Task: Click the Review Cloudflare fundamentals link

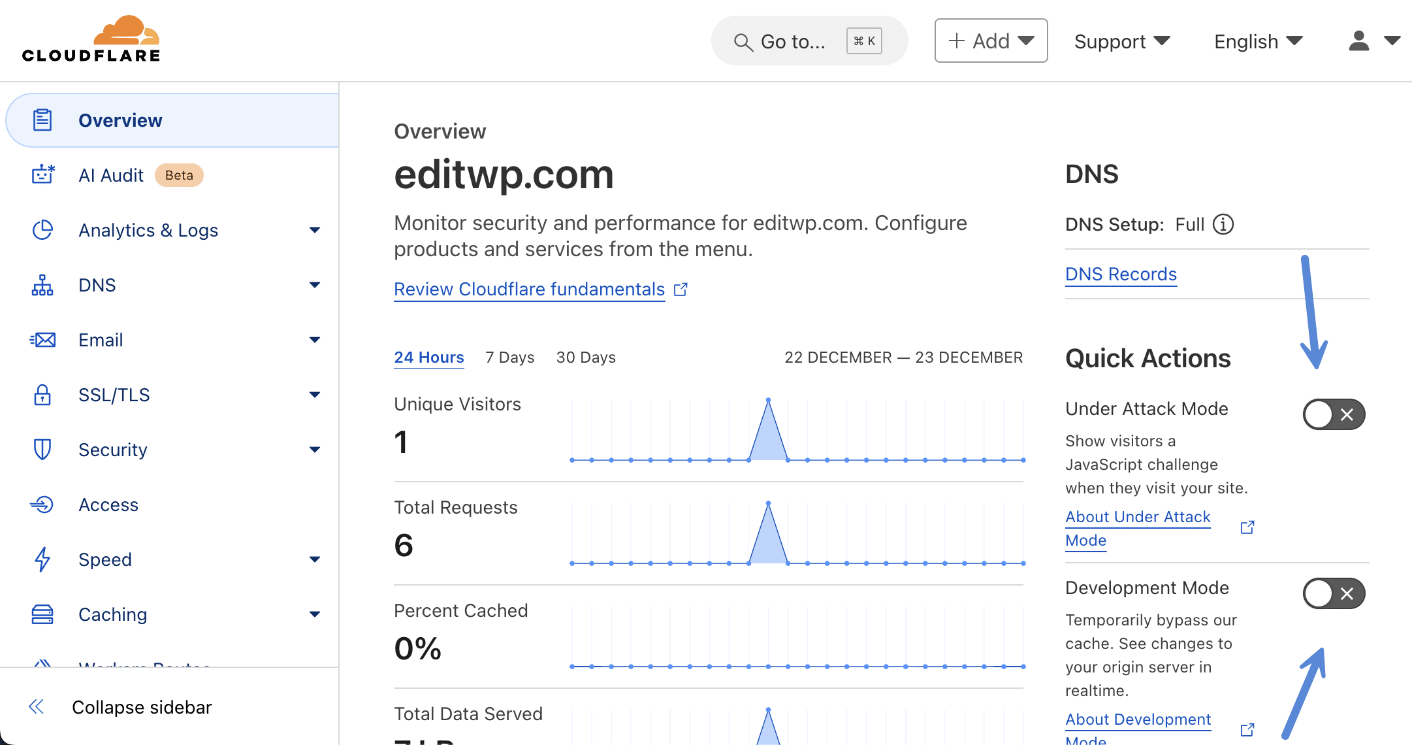Action: pyautogui.click(x=529, y=289)
